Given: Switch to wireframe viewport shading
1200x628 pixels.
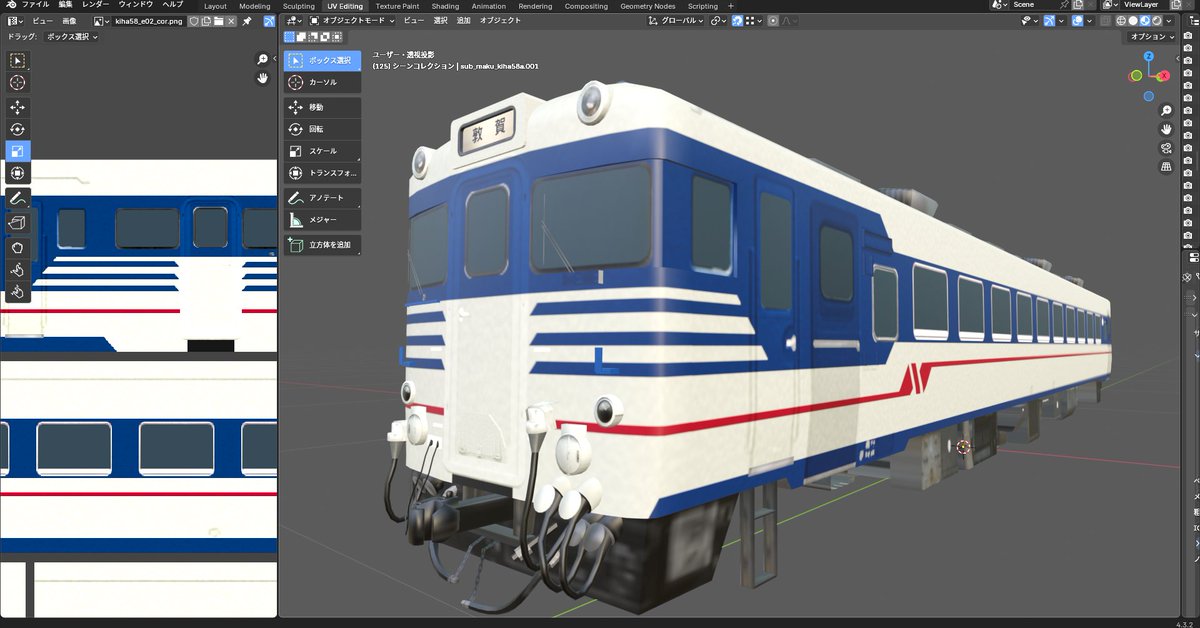Looking at the screenshot, I should click(x=1121, y=20).
